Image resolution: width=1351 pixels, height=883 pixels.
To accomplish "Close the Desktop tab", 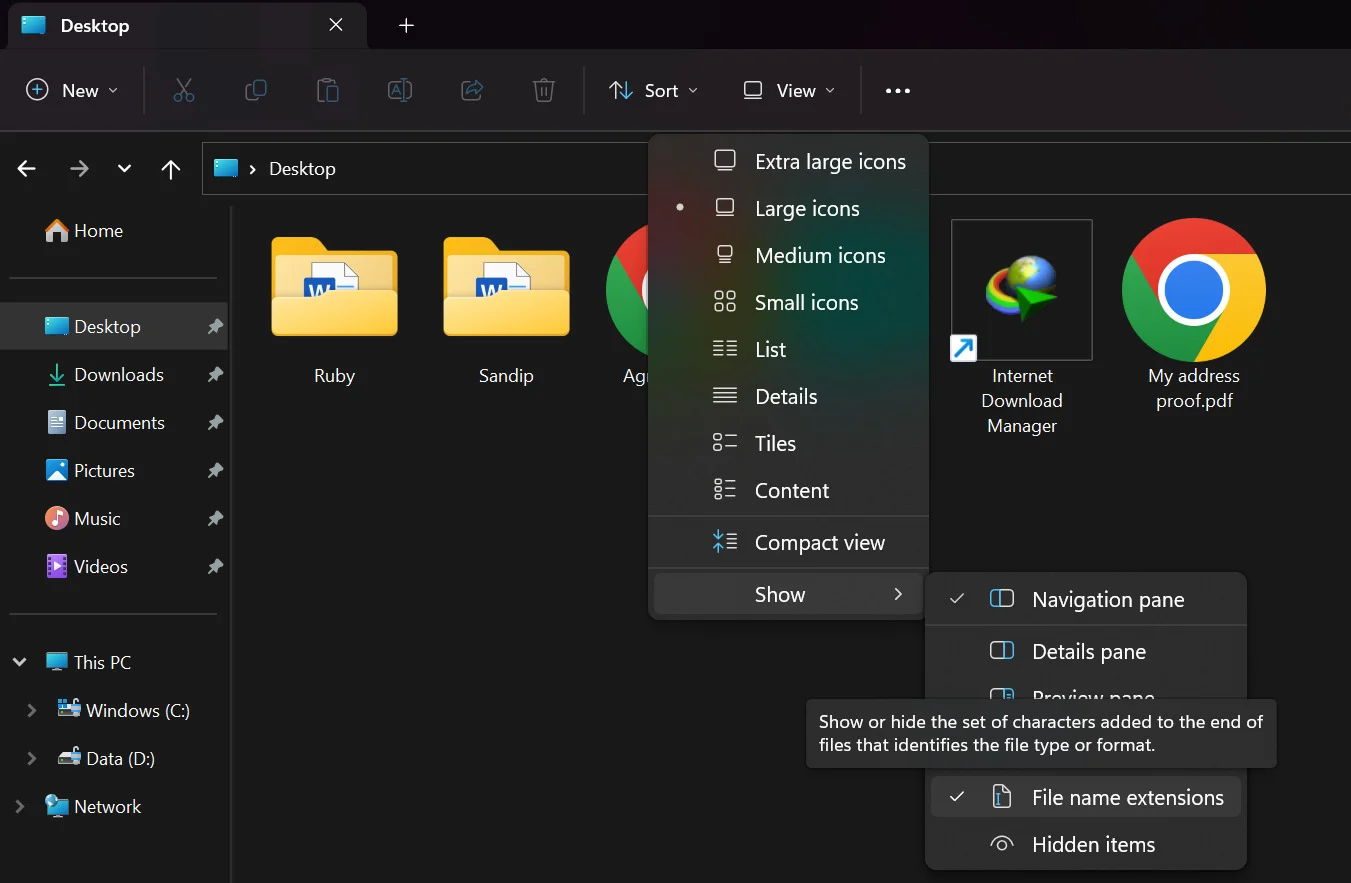I will pos(336,25).
